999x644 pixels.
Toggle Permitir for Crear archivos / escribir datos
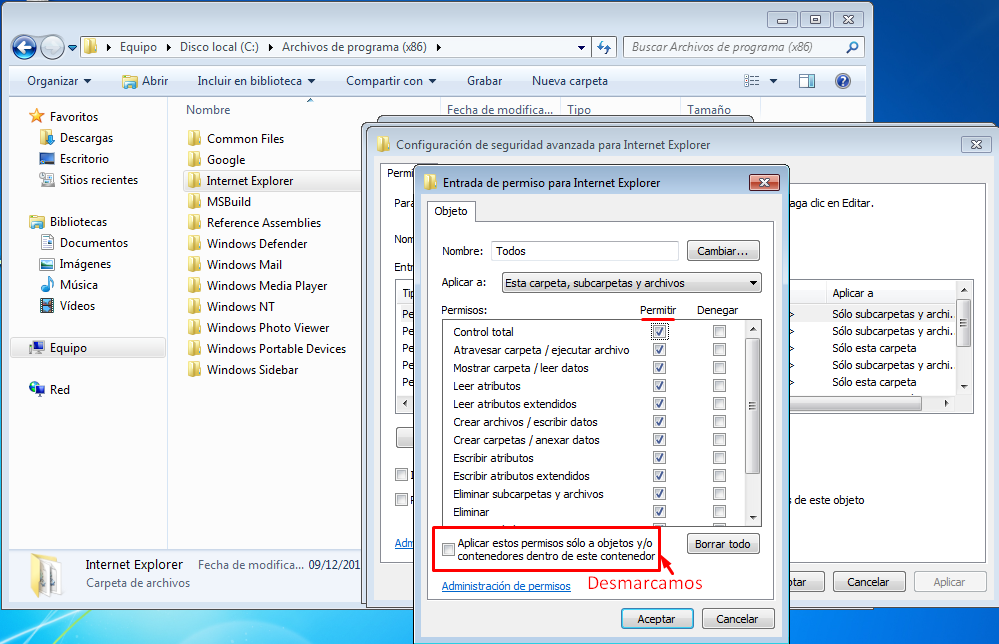coord(659,422)
